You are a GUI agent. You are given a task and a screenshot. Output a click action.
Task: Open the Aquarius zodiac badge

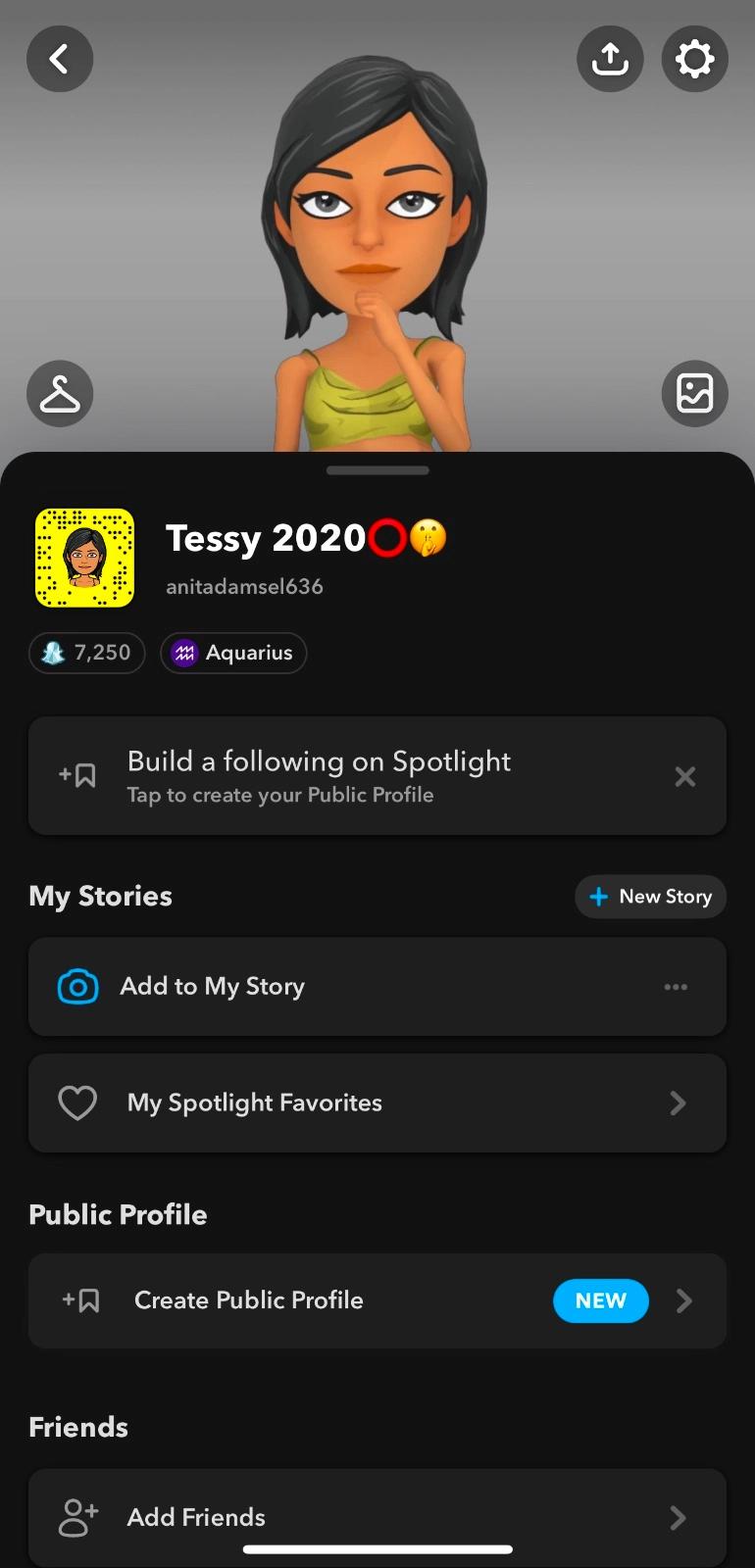pos(233,653)
